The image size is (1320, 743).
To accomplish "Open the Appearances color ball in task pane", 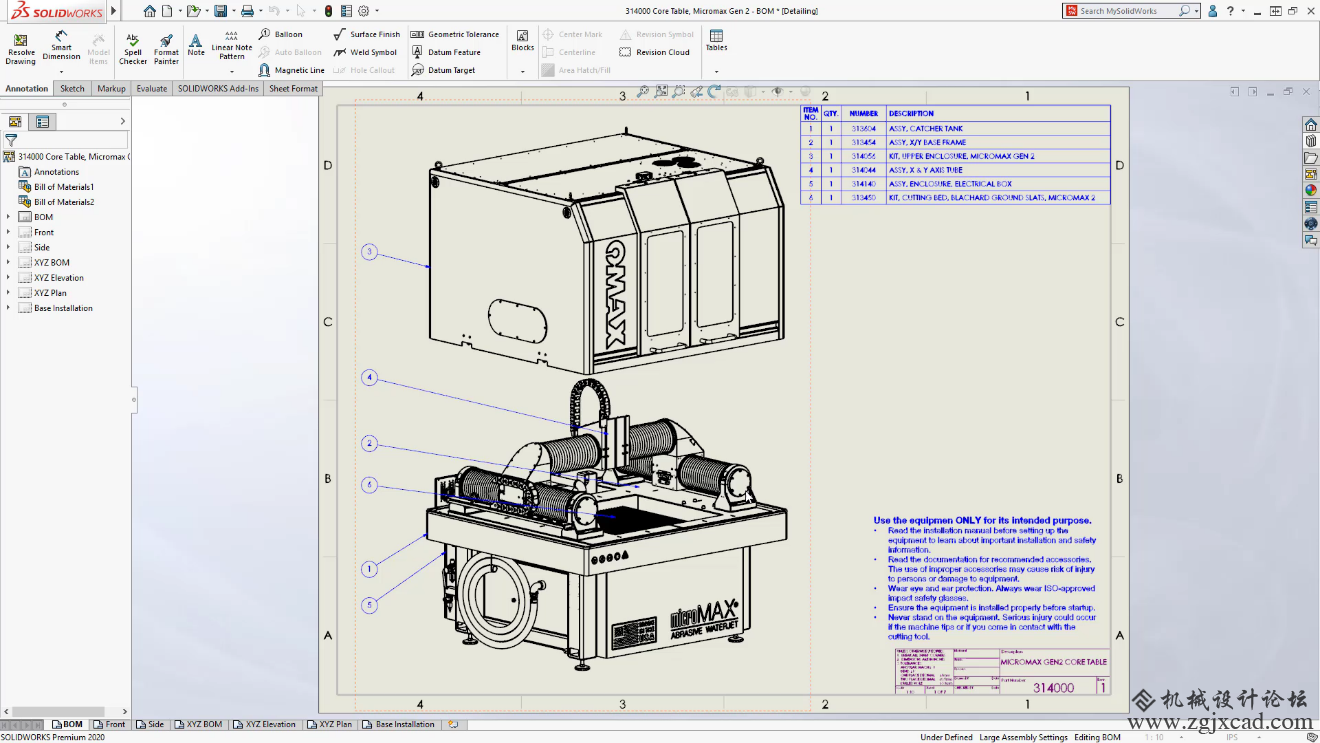I will (1310, 190).
